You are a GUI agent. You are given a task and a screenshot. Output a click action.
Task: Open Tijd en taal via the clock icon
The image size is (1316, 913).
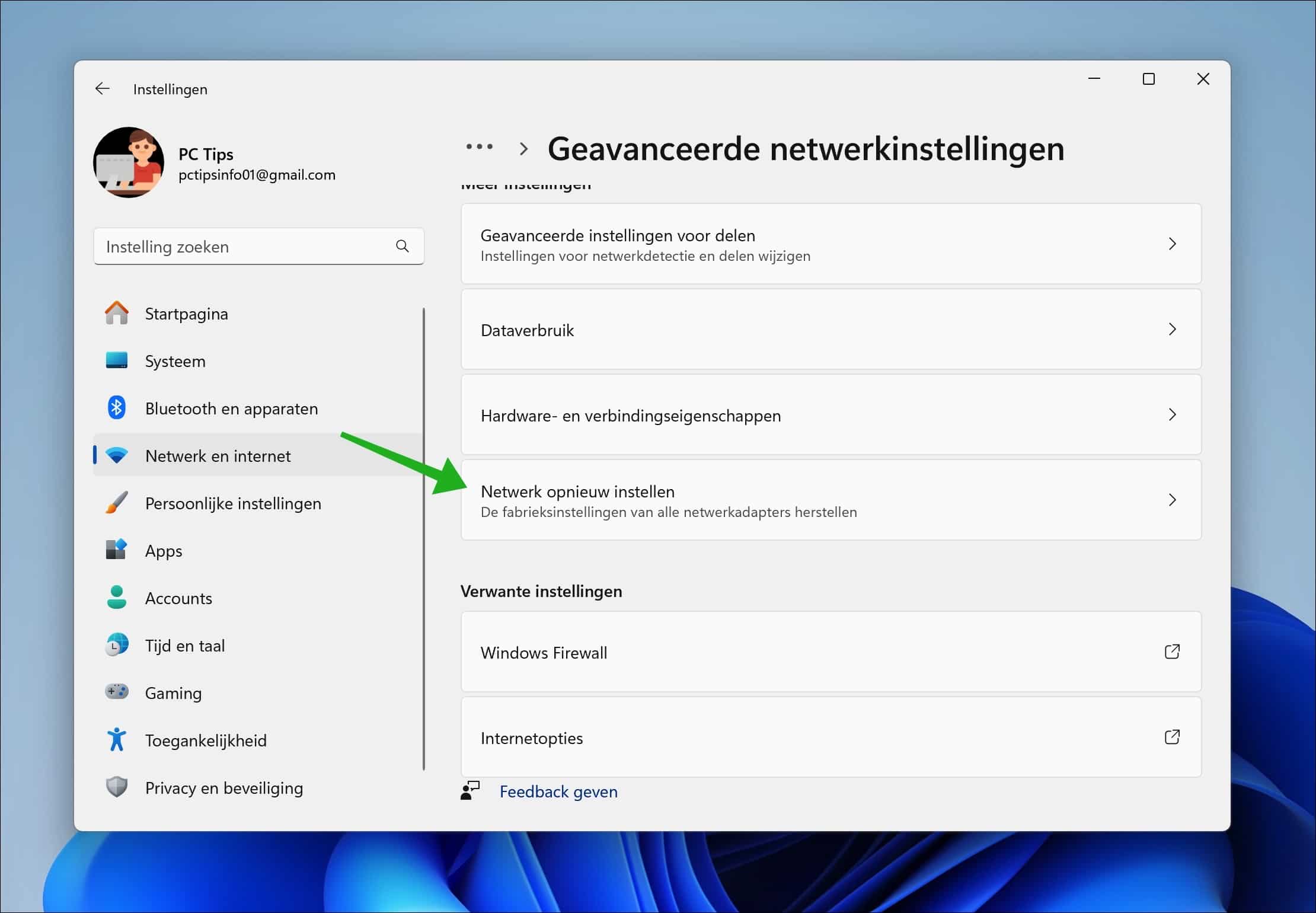(x=117, y=645)
